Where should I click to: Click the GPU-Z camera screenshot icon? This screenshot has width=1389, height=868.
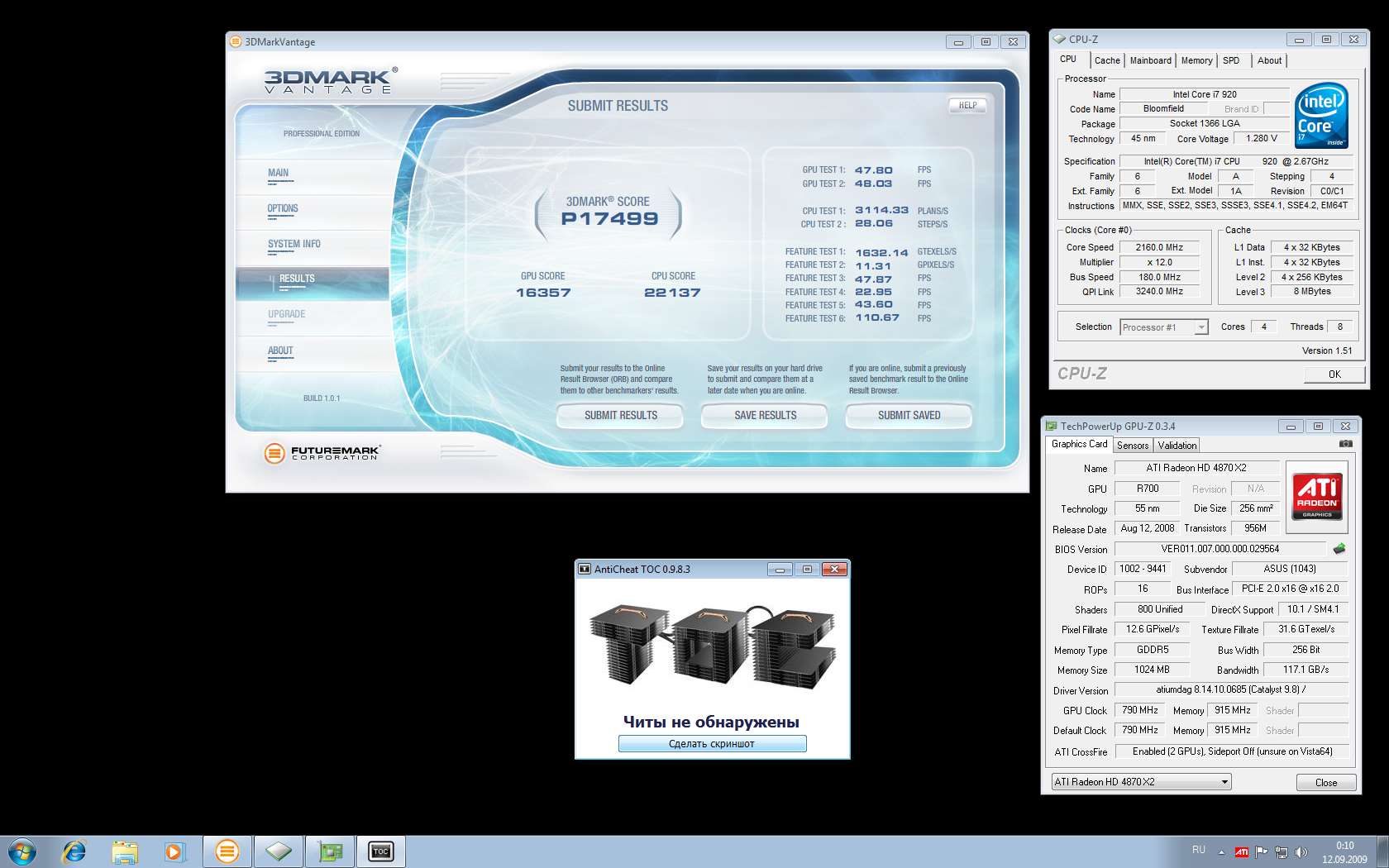[x=1346, y=444]
